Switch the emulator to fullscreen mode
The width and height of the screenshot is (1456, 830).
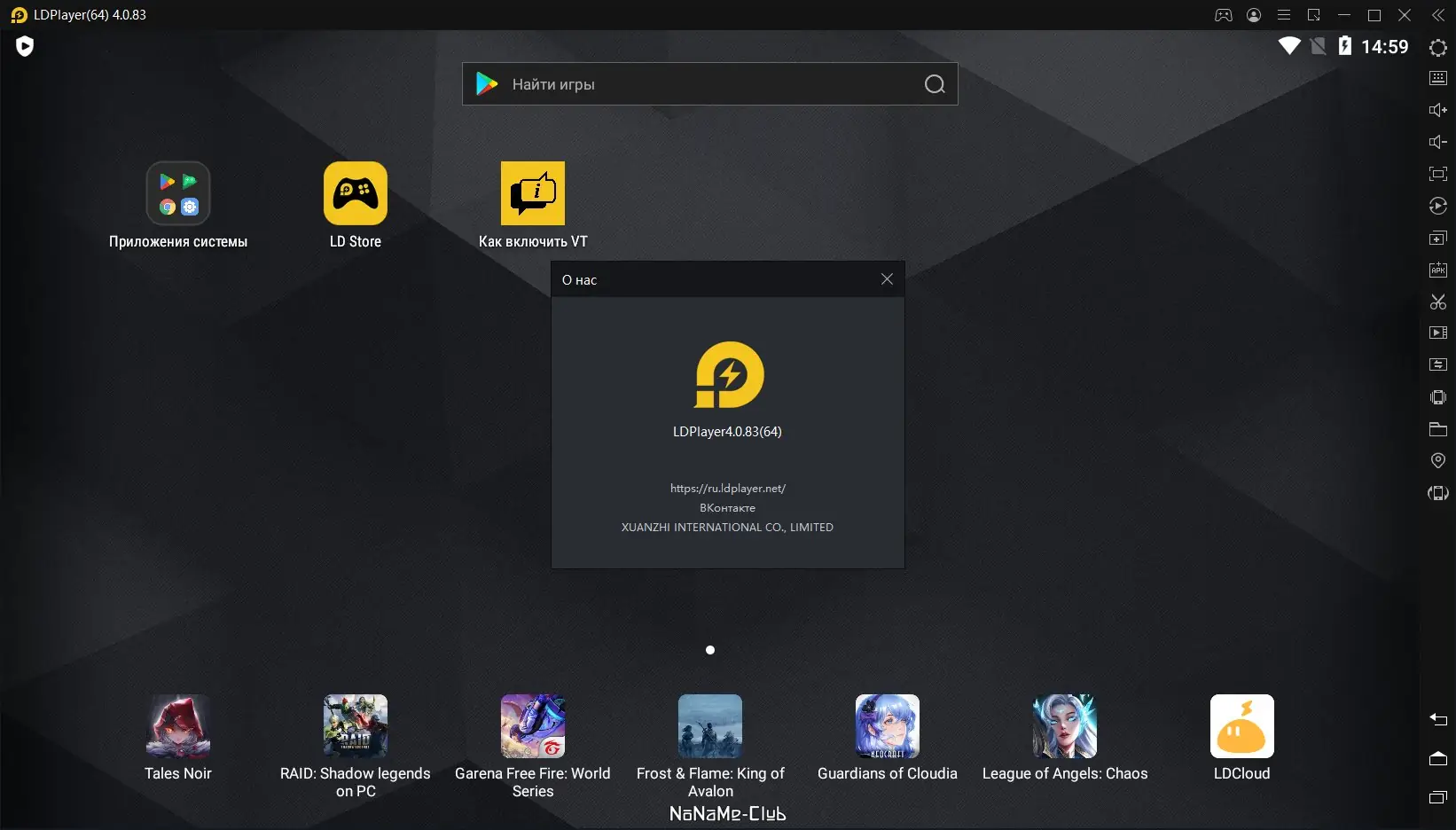(x=1438, y=174)
